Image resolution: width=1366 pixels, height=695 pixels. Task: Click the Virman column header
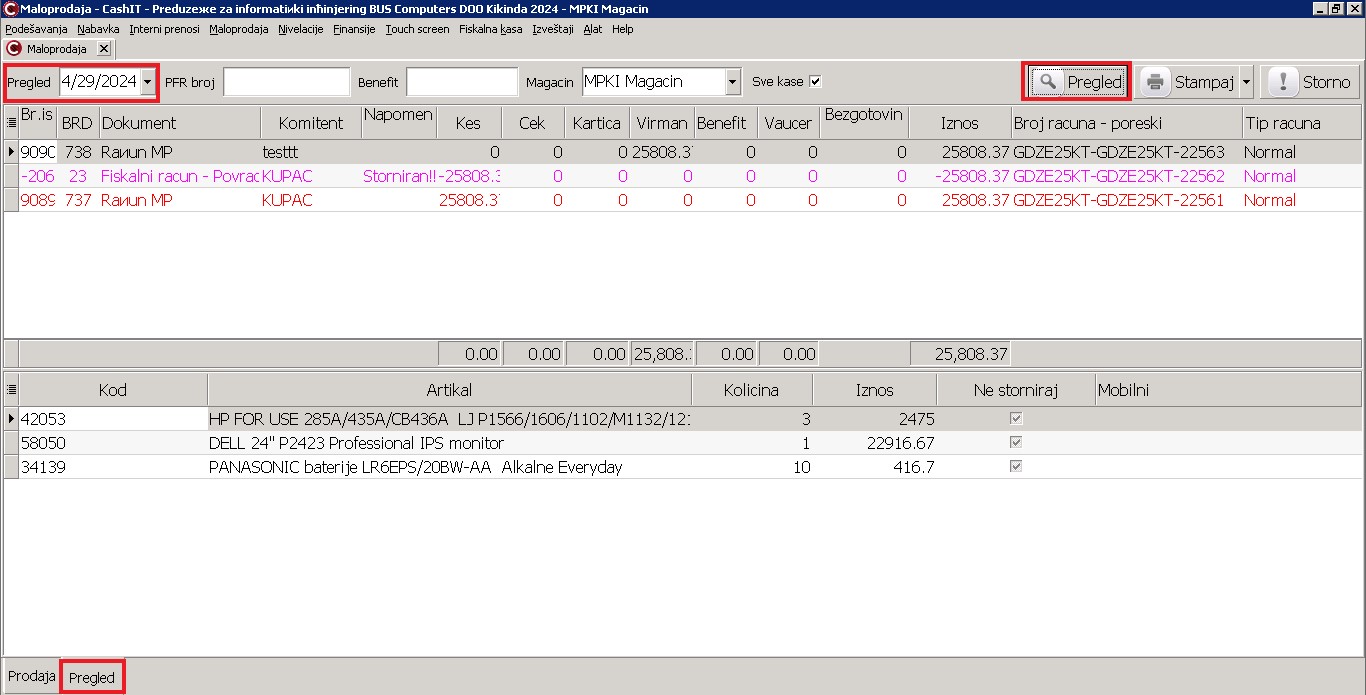[x=662, y=122]
